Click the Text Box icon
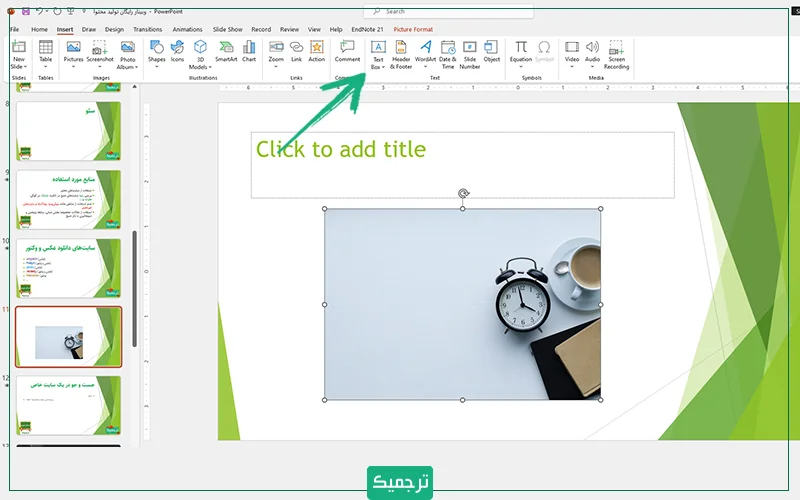The height and width of the screenshot is (500, 800). 378,47
